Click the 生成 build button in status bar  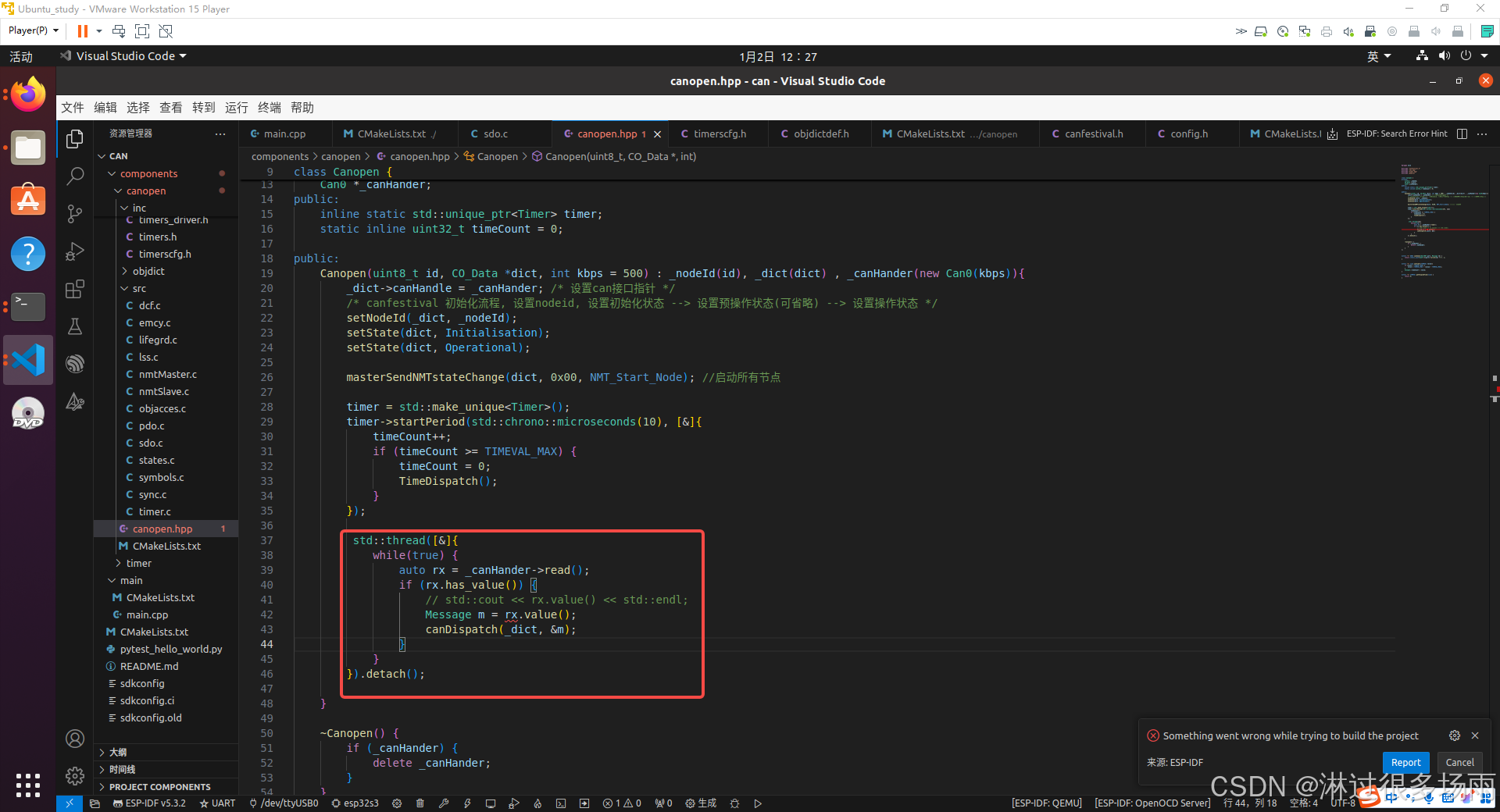[x=701, y=803]
